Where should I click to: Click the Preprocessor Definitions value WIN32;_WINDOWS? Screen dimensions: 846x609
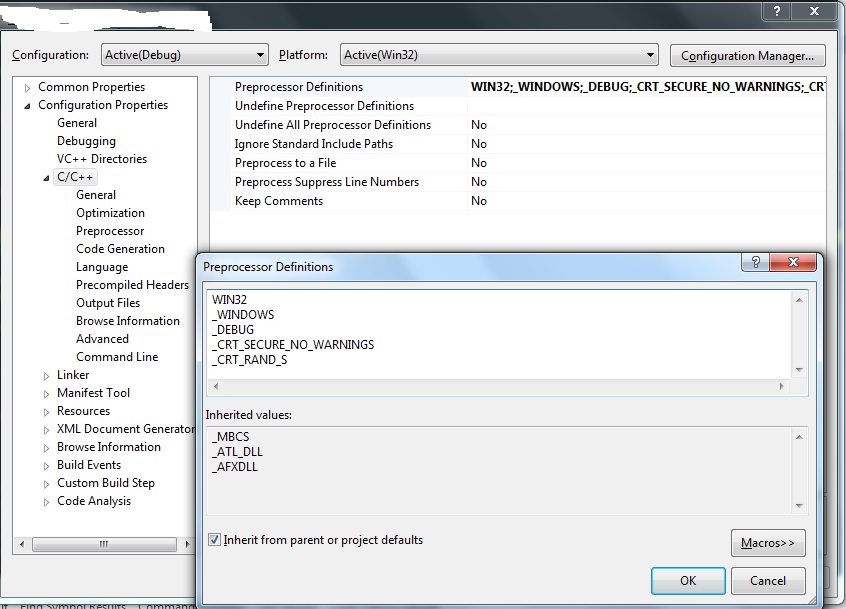(x=646, y=87)
